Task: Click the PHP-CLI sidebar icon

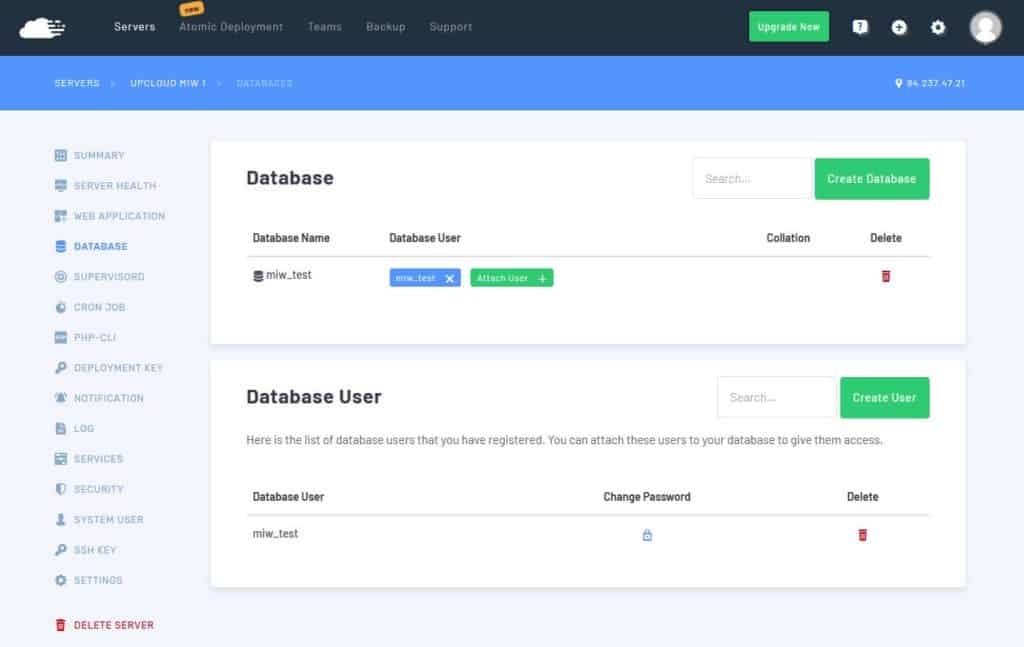Action: 61,338
